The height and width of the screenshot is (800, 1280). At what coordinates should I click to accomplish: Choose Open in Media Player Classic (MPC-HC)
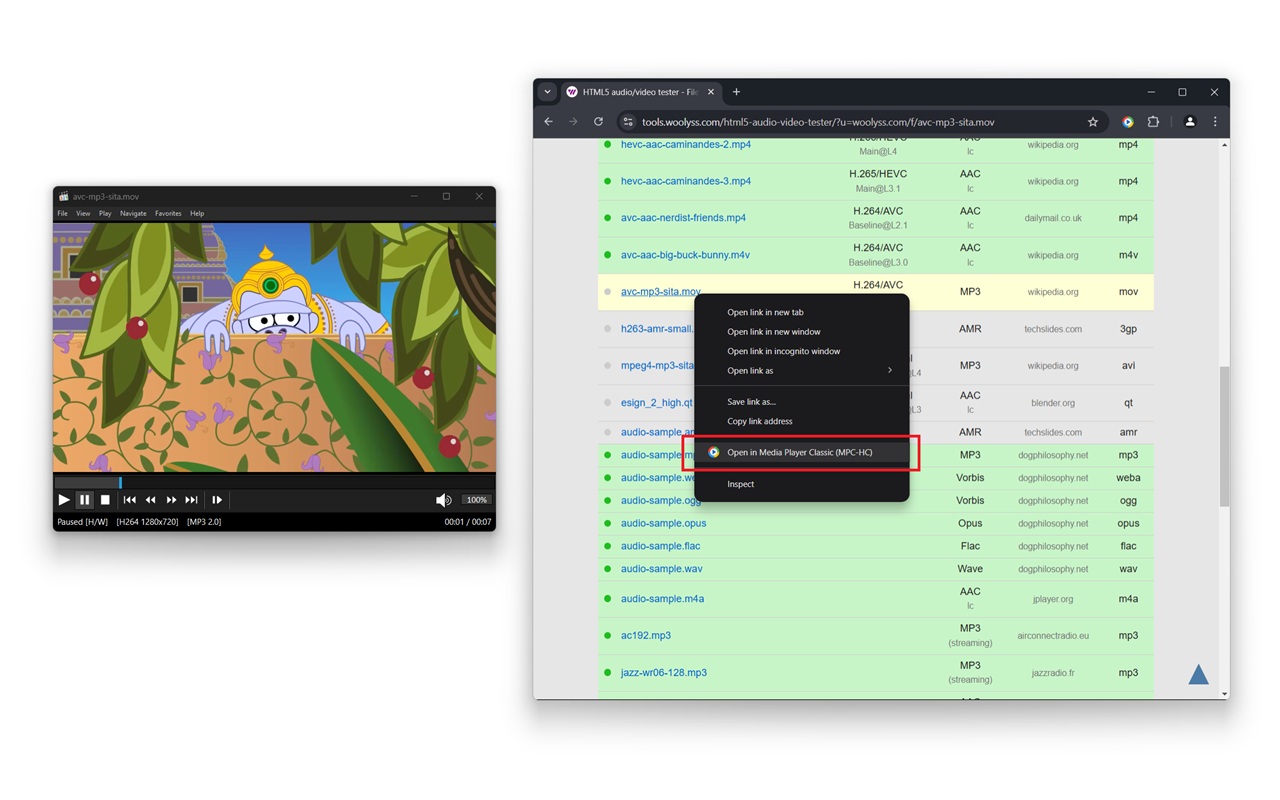(800, 452)
